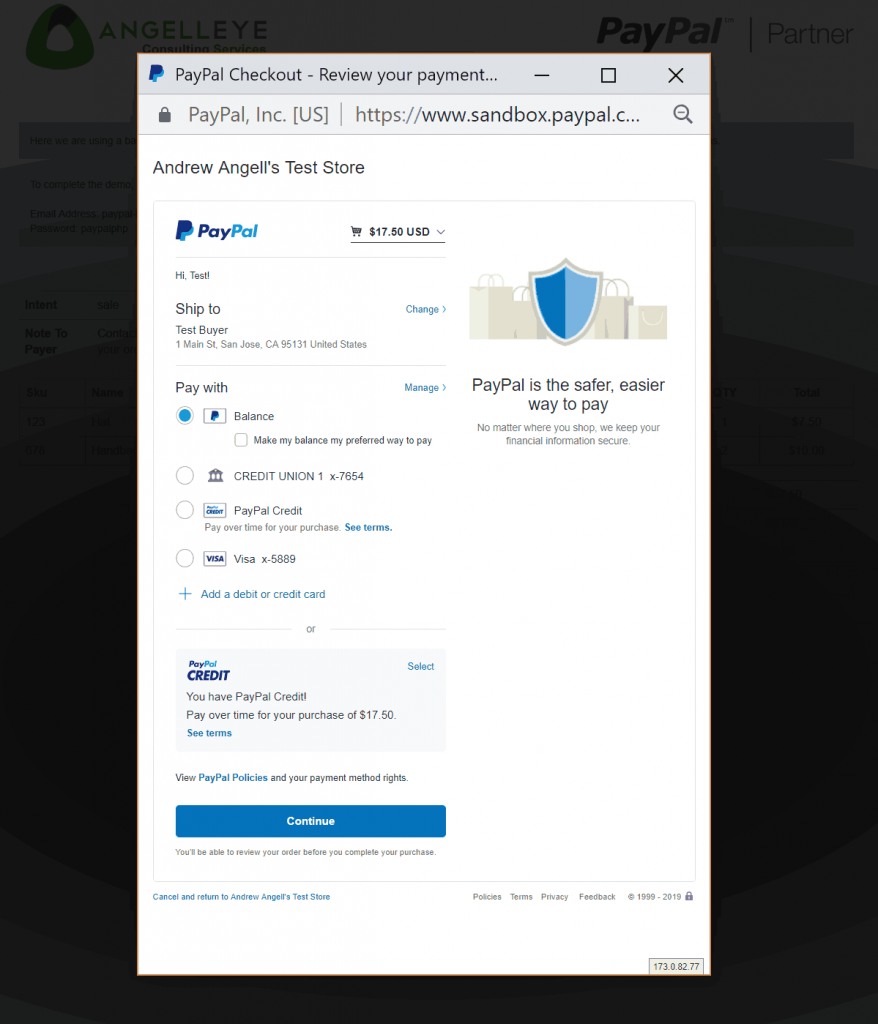The height and width of the screenshot is (1024, 878).
Task: Select the Balance payment radio button
Action: coord(185,415)
